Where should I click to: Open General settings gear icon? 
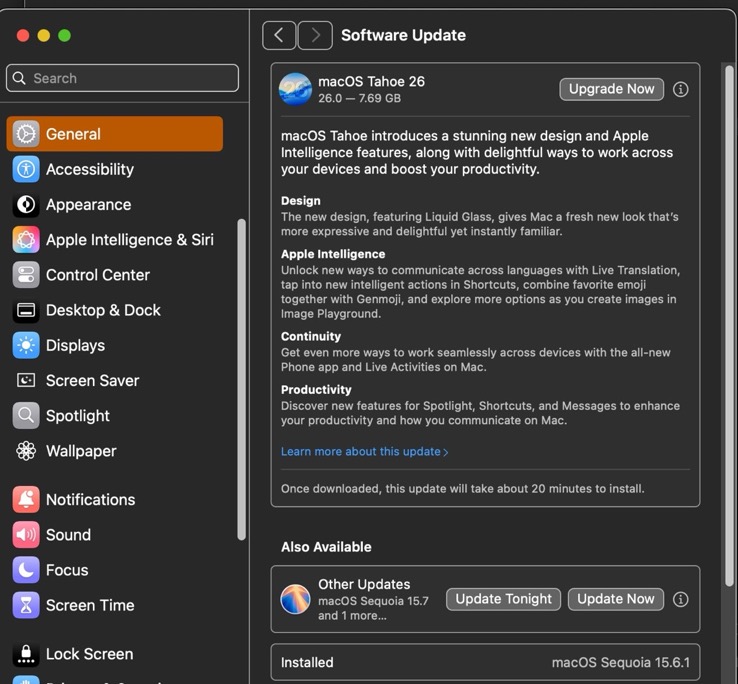click(26, 134)
